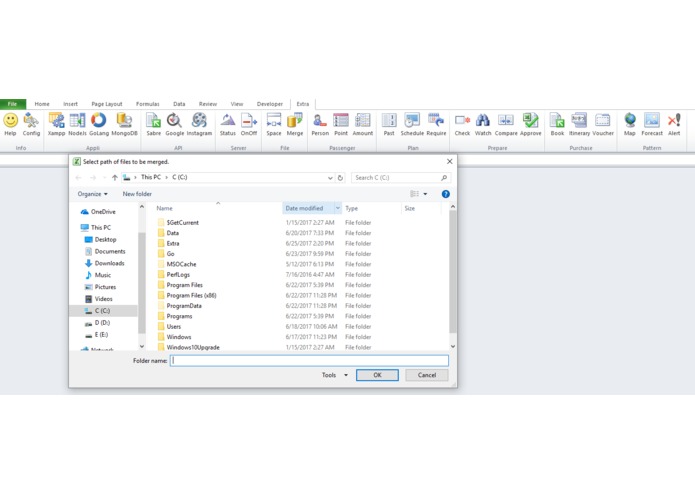Open the view options dropdown arrow
Image resolution: width=695 pixels, height=494 pixels.
tap(425, 194)
